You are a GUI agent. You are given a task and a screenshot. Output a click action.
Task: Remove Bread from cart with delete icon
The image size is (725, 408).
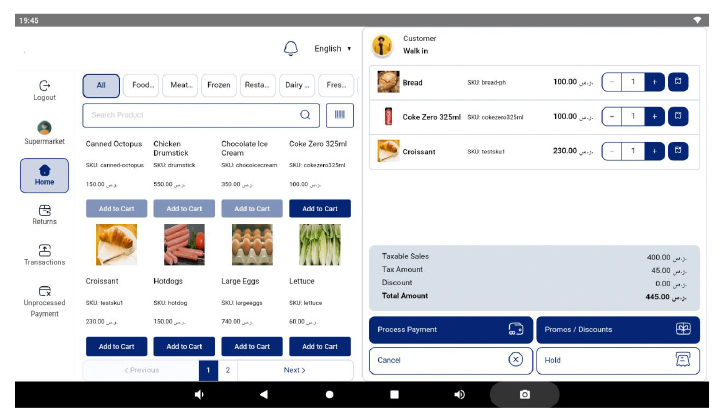click(678, 82)
